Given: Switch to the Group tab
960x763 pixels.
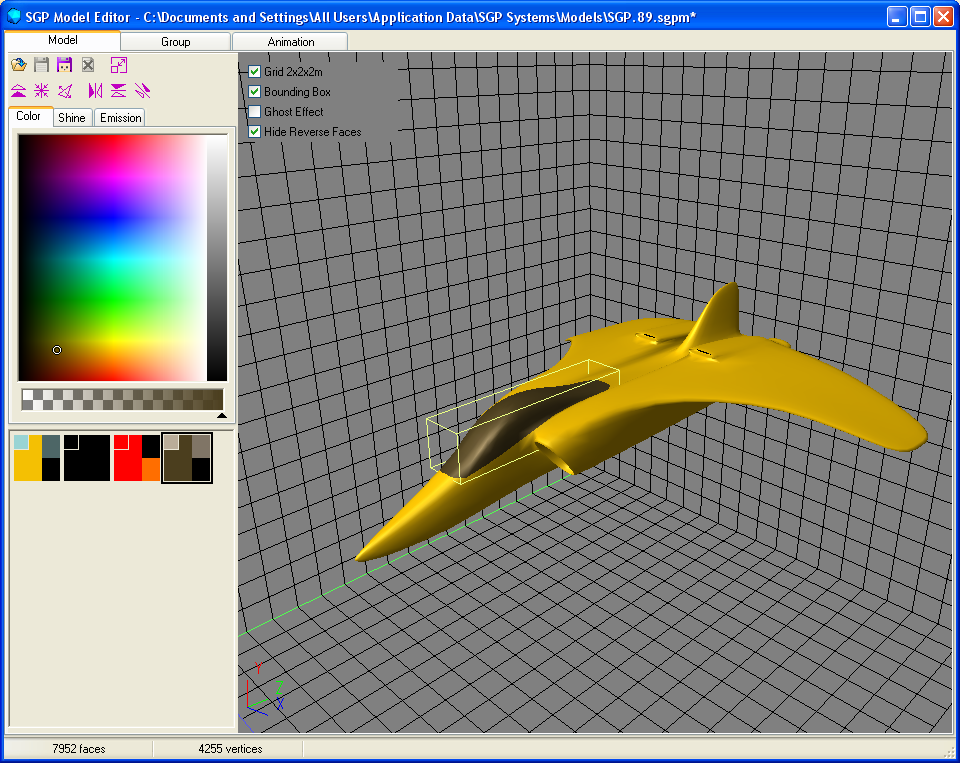Looking at the screenshot, I should [x=175, y=42].
